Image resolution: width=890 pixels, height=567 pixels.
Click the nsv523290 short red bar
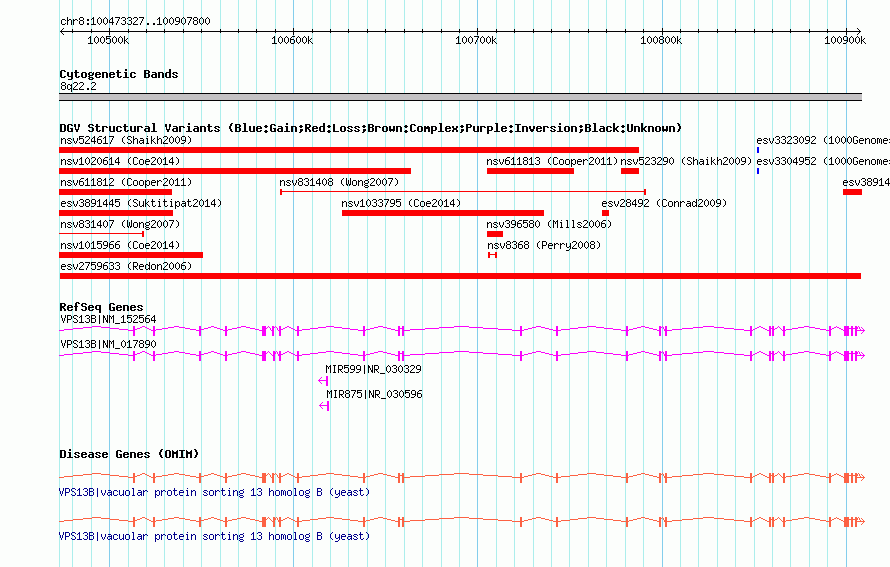[x=630, y=171]
